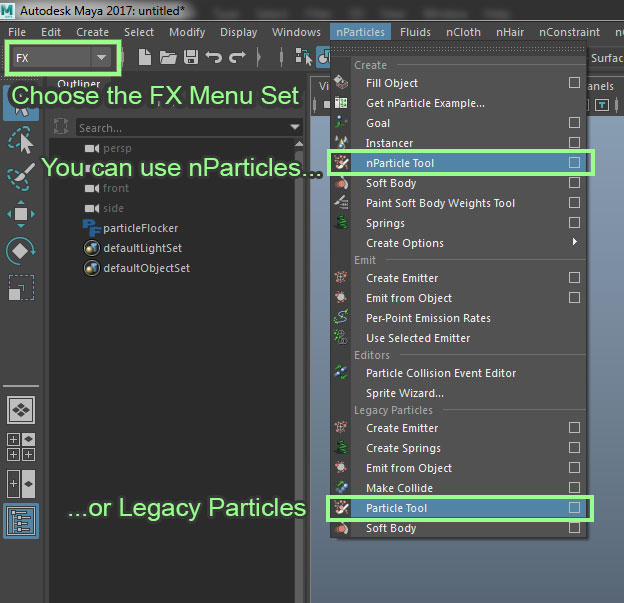Open the nConstraint menu
The width and height of the screenshot is (624, 603).
coord(569,32)
